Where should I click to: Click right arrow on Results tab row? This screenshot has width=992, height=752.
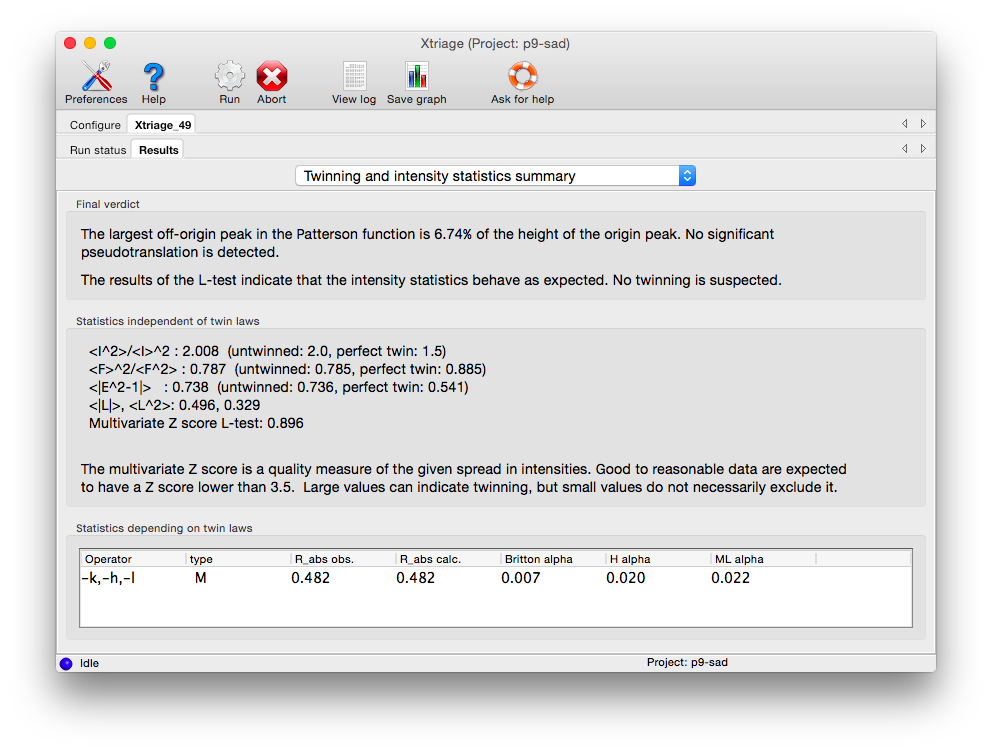(923, 149)
